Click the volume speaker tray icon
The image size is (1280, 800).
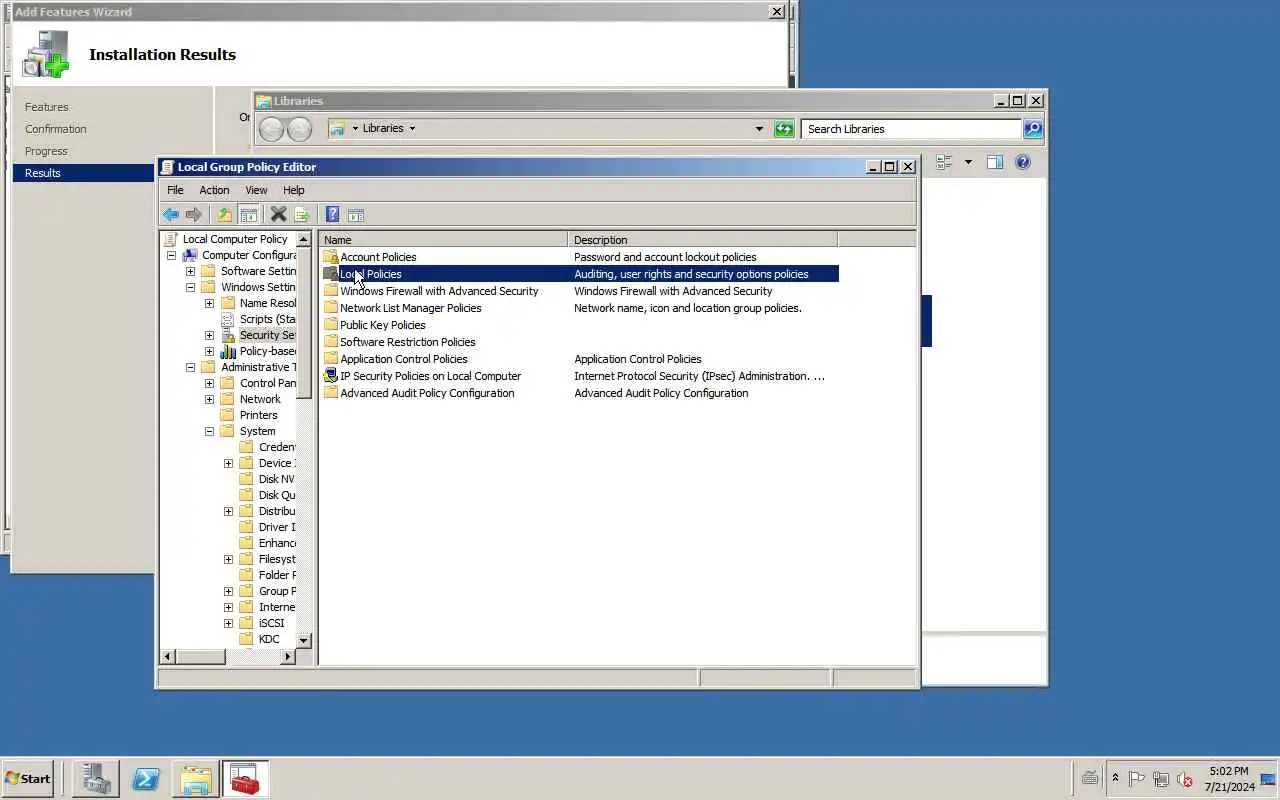1185,779
